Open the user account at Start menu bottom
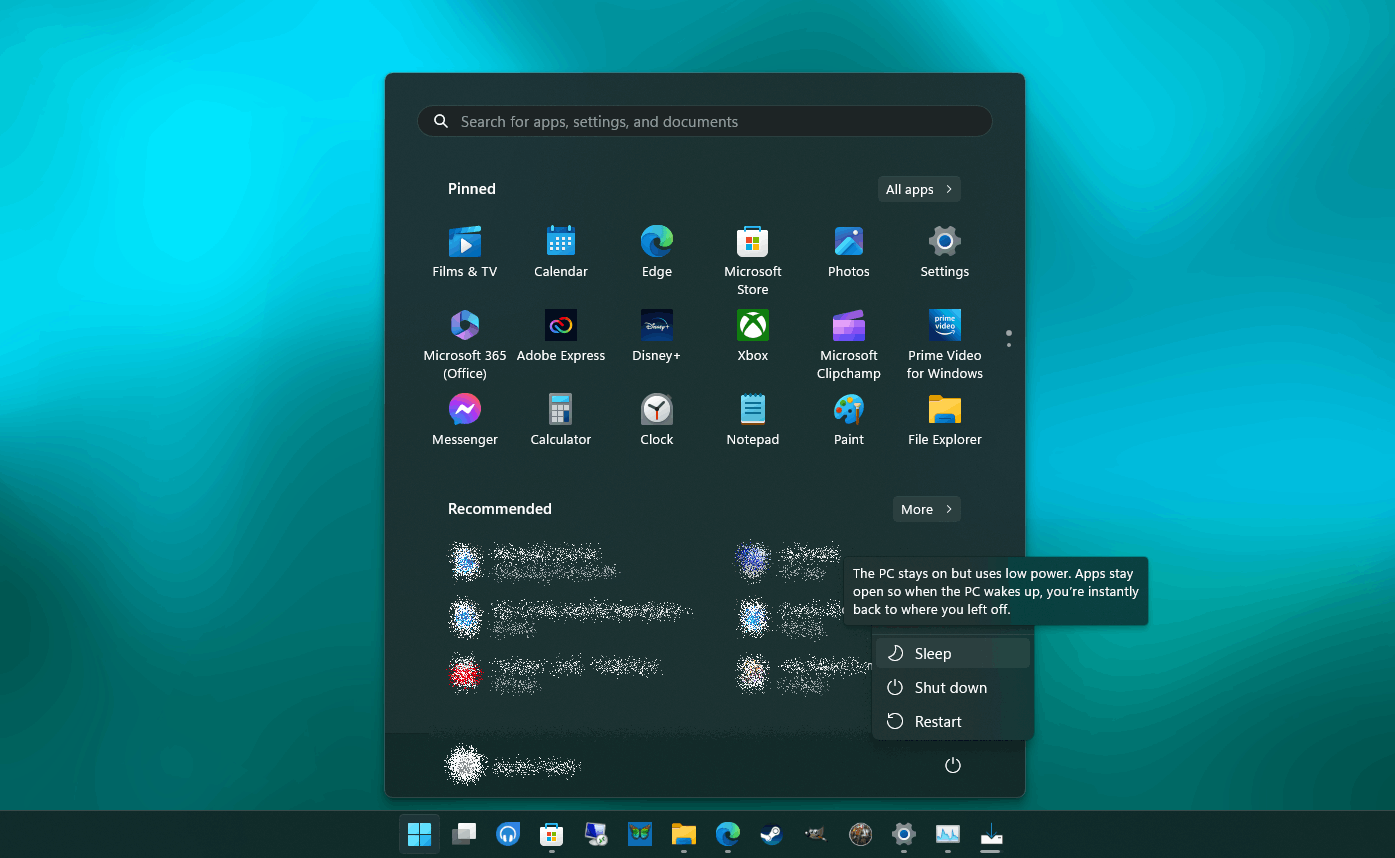The image size is (1395, 858). 513,766
